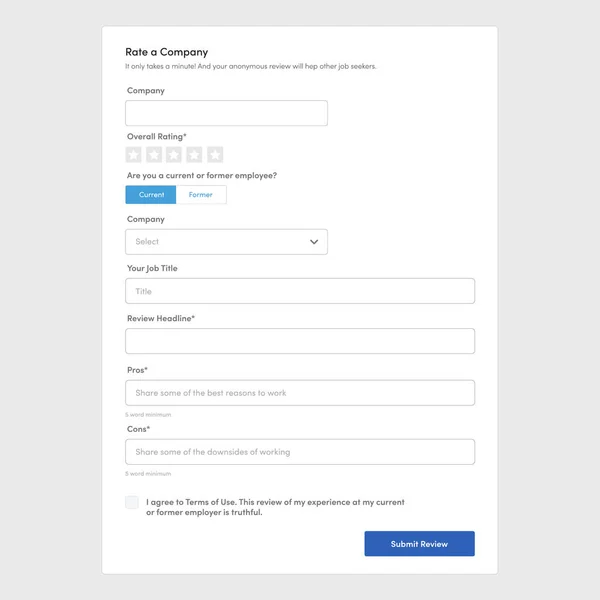Rate one star in Overall Rating
The image size is (600, 600).
(133, 155)
